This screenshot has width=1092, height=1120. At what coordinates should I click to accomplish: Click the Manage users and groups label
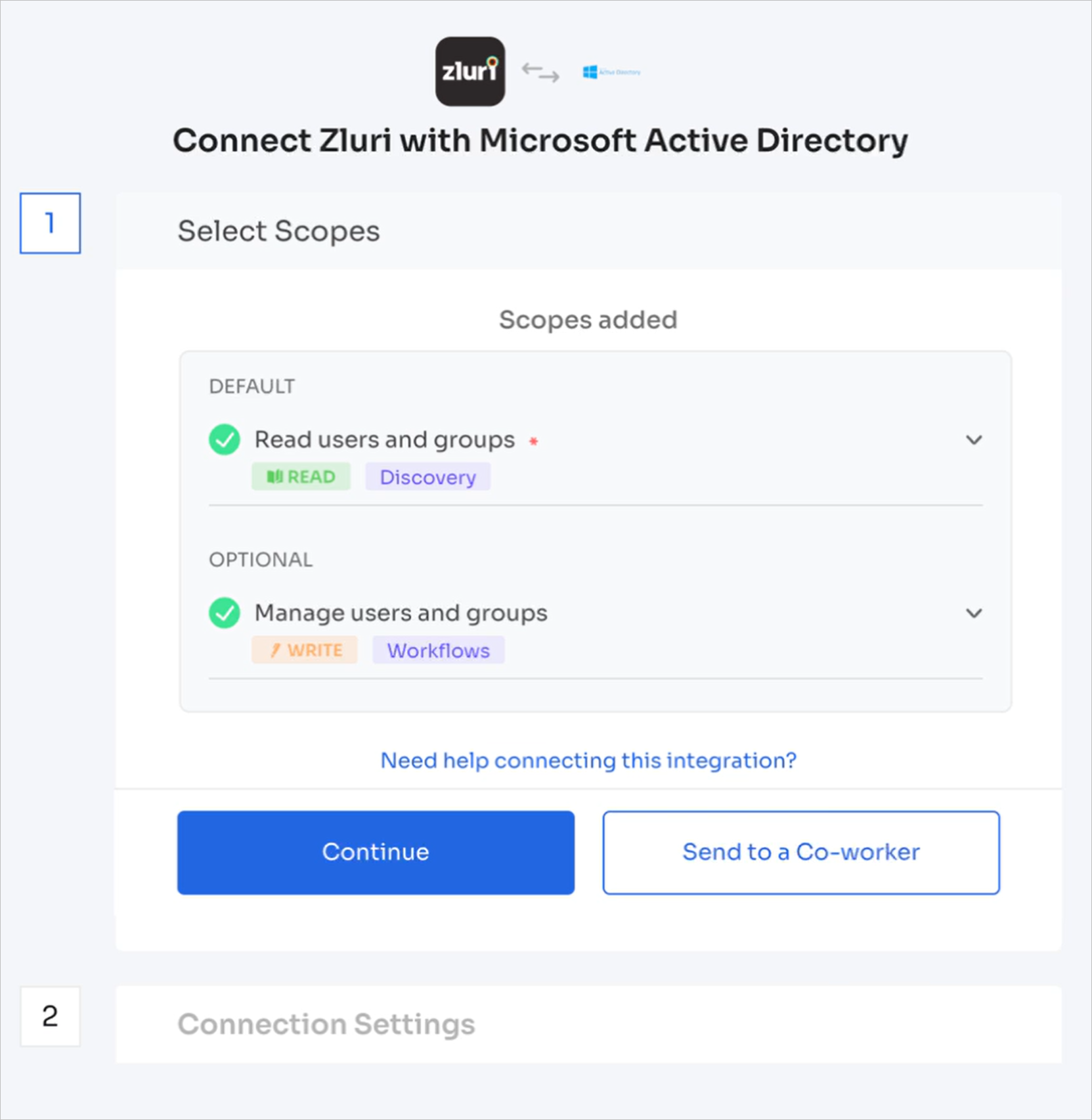click(401, 613)
